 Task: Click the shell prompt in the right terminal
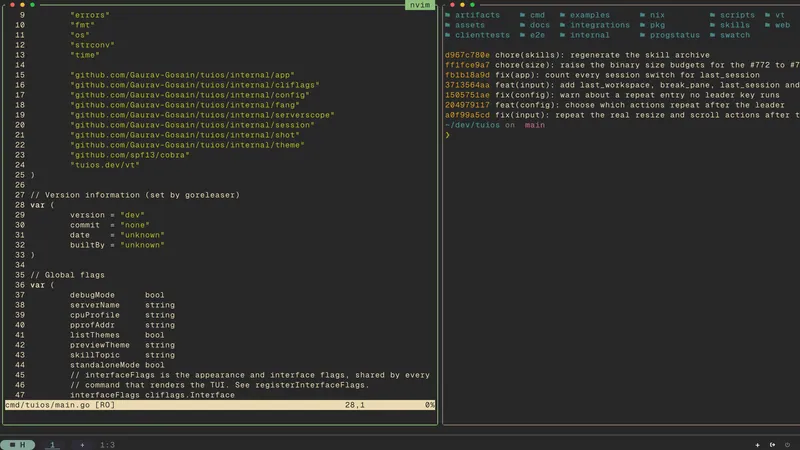[447, 135]
